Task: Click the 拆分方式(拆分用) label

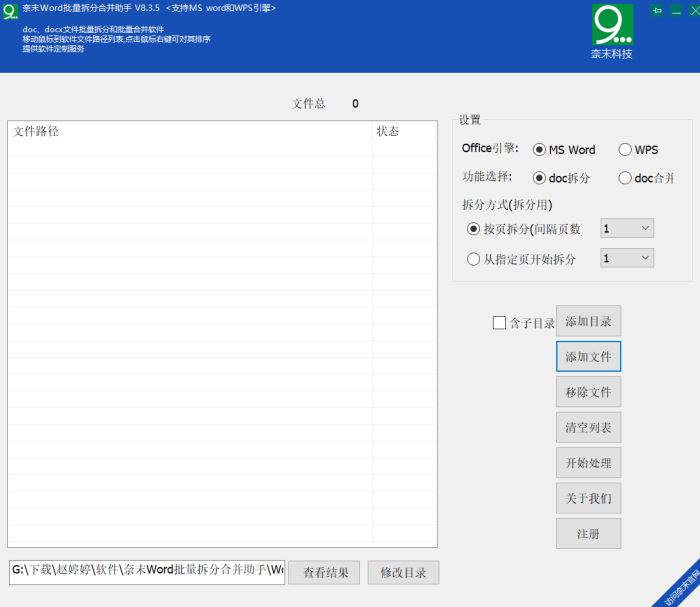Action: (507, 205)
